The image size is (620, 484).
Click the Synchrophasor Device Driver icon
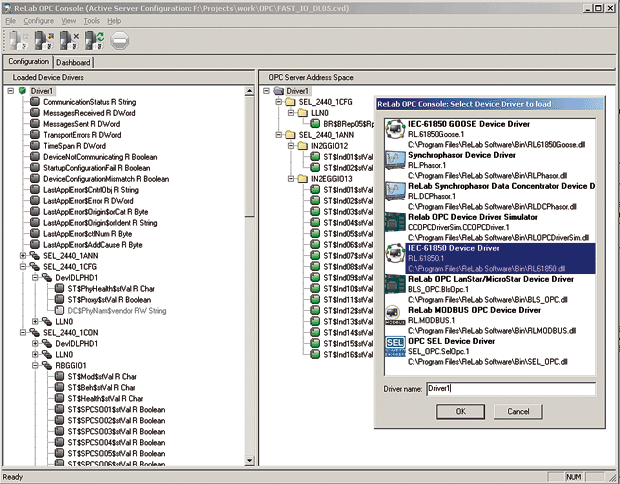[x=395, y=160]
